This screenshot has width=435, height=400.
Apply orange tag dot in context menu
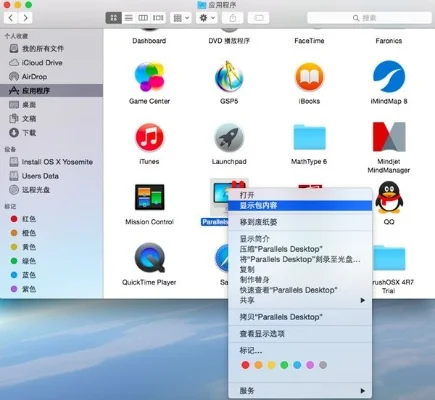258,365
